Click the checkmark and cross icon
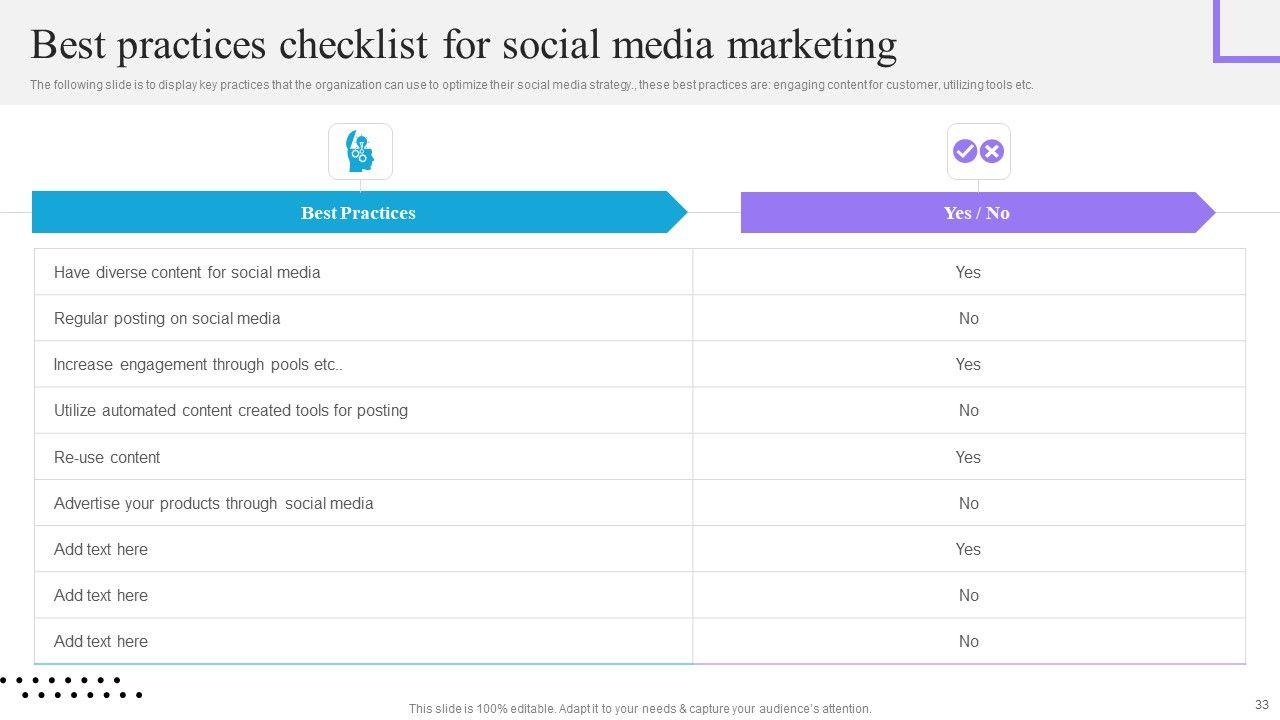 click(x=978, y=152)
